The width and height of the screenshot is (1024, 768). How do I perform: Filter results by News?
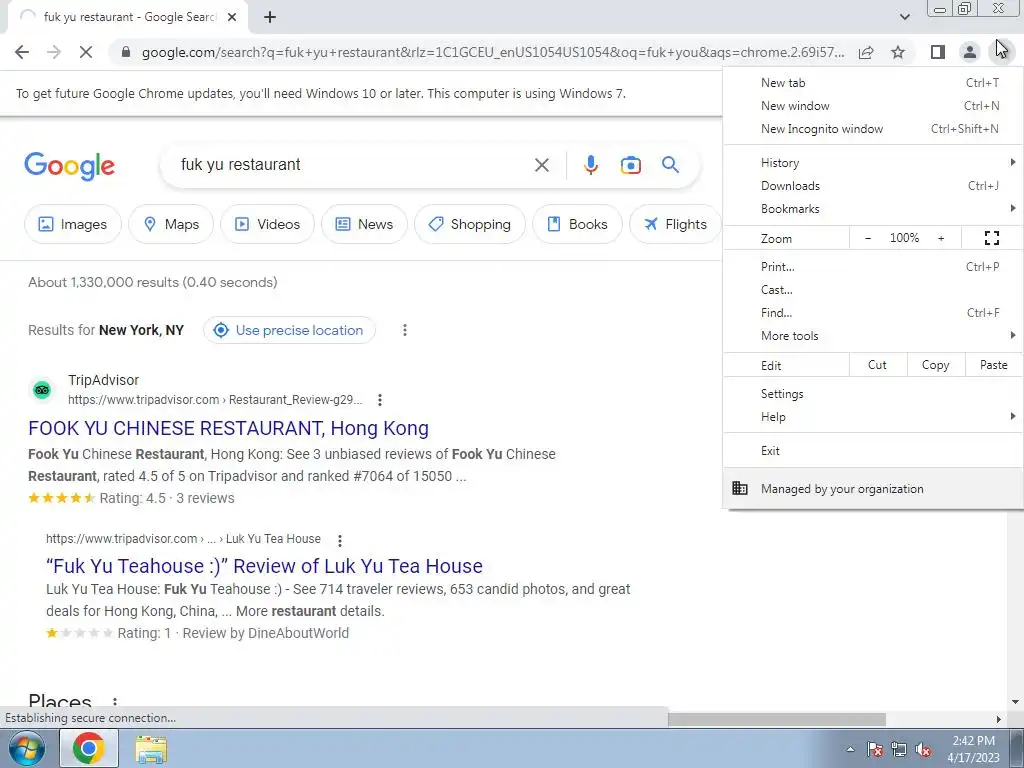click(364, 224)
